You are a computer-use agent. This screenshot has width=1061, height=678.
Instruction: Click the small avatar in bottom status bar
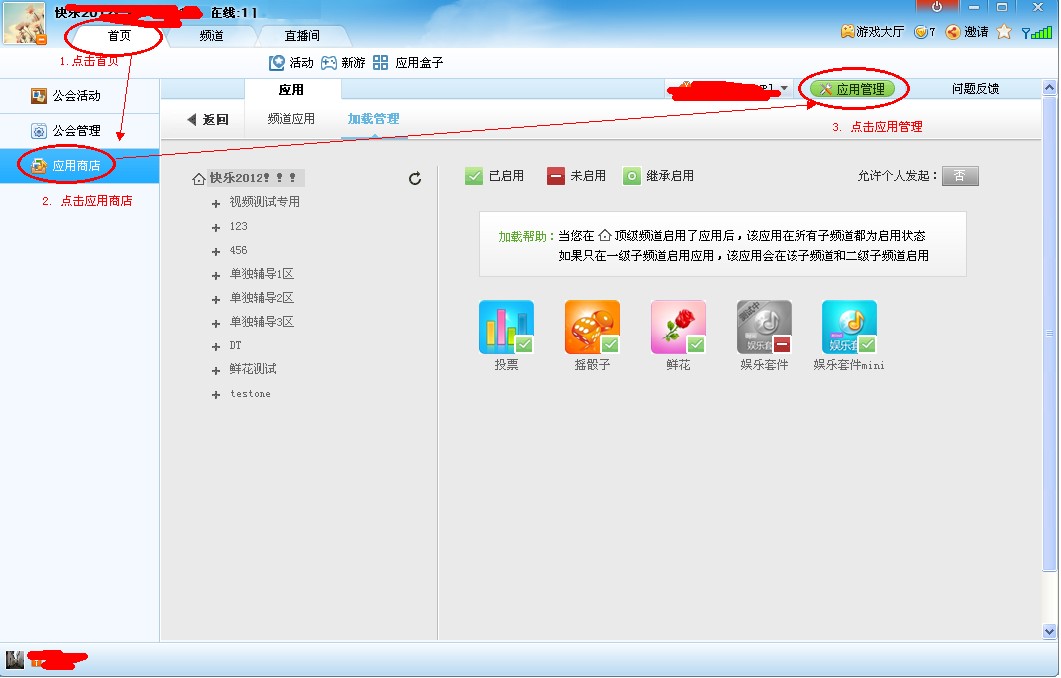point(14,659)
